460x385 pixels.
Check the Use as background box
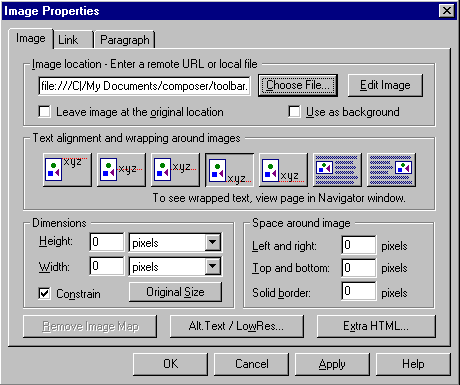pos(294,112)
